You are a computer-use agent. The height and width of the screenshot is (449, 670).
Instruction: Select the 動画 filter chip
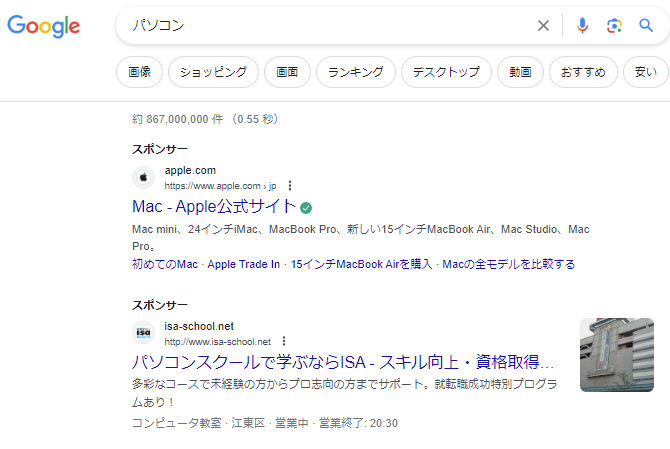[x=520, y=72]
